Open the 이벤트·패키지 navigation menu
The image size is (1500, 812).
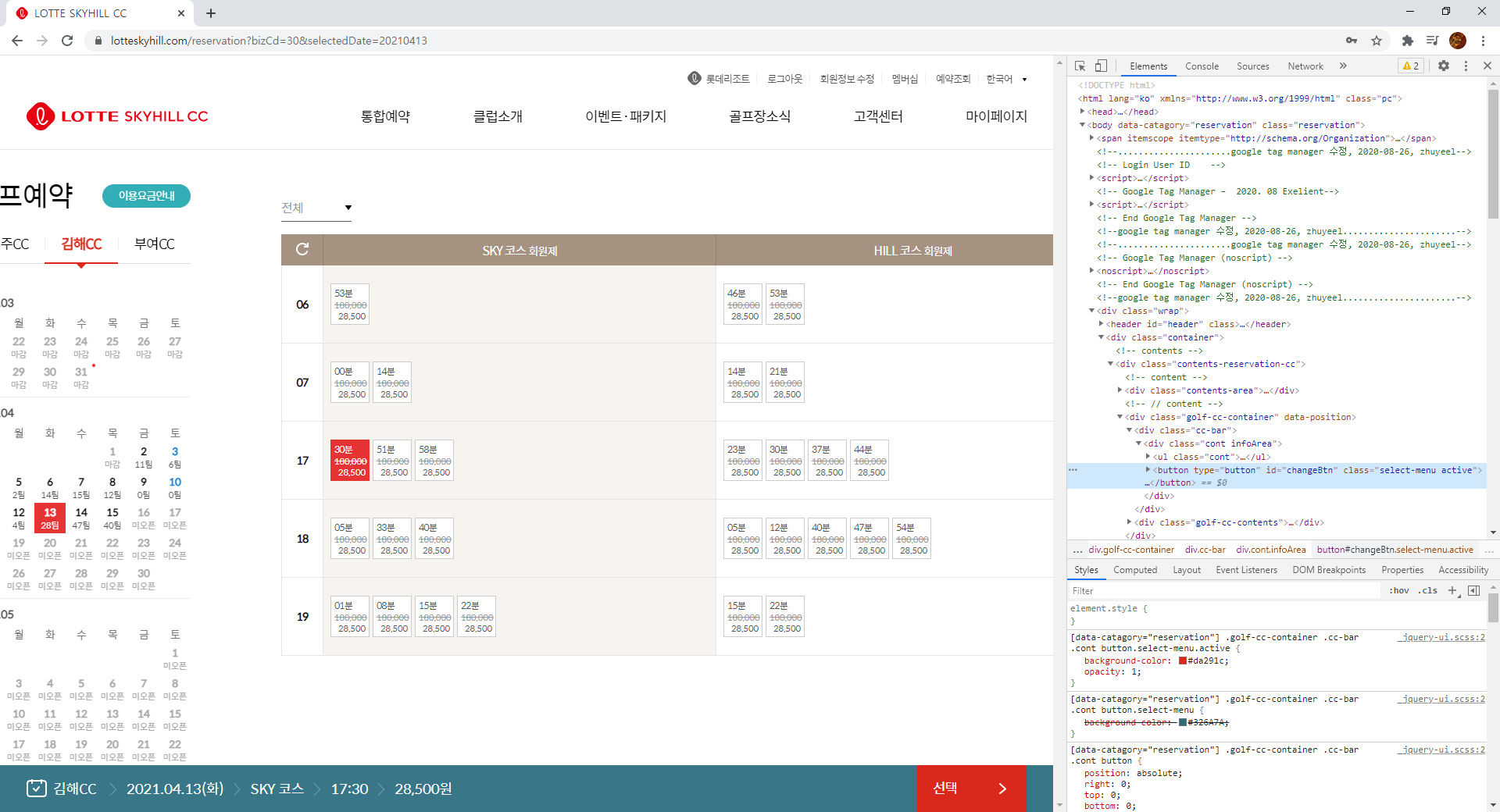(626, 116)
